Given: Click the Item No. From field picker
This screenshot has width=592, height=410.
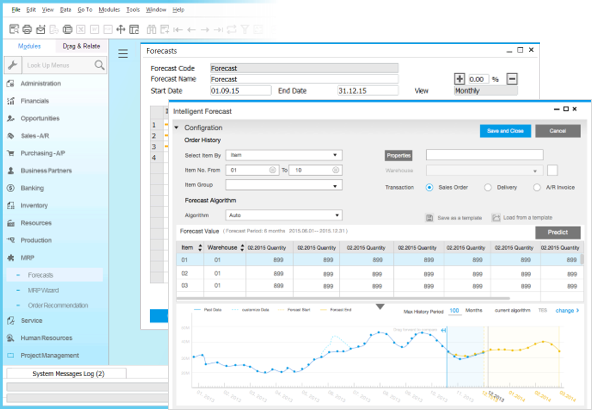Looking at the screenshot, I should pyautogui.click(x=272, y=170).
